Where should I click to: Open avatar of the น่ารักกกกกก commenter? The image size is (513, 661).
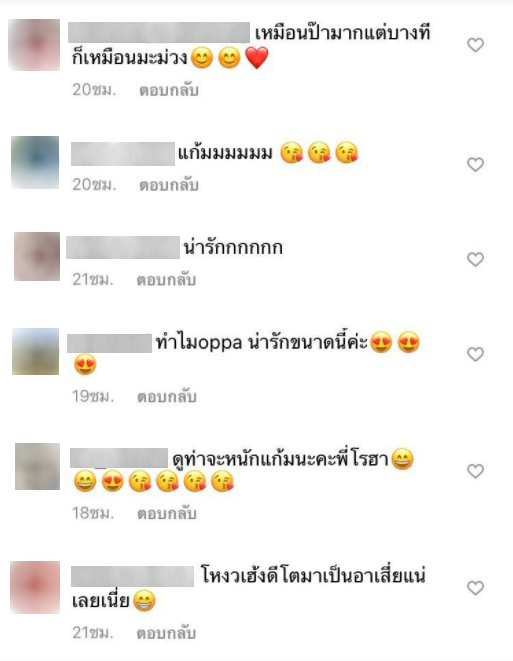[x=37, y=256]
